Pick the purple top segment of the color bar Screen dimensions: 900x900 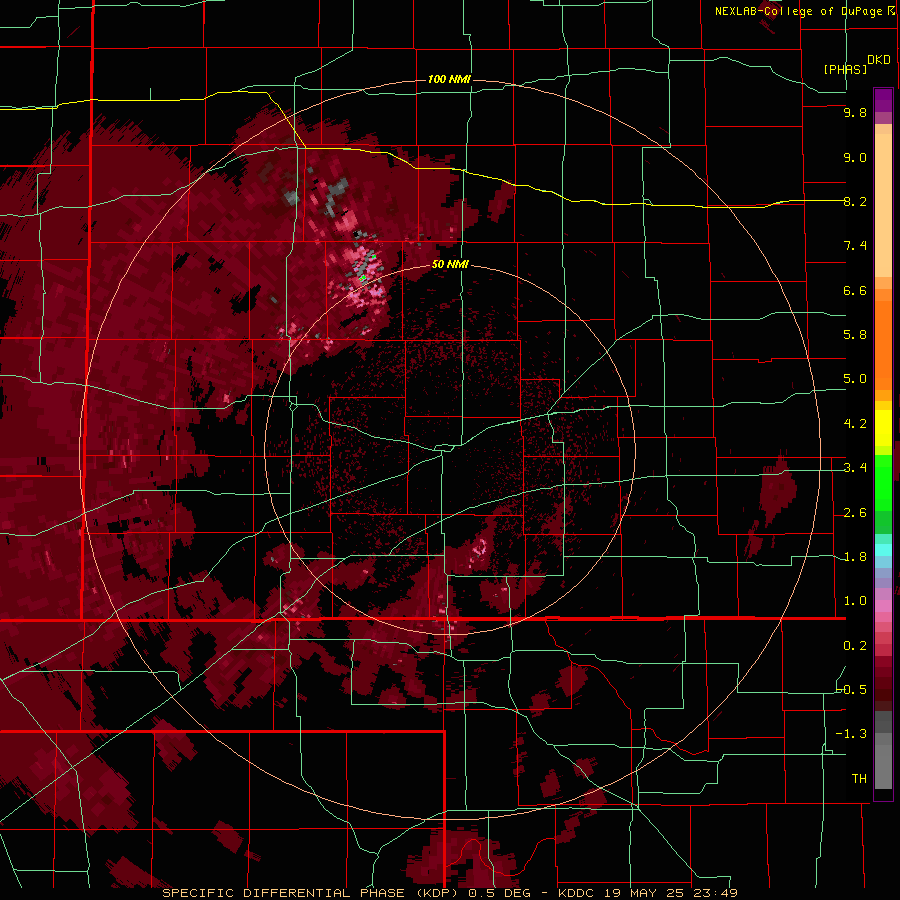click(x=883, y=100)
